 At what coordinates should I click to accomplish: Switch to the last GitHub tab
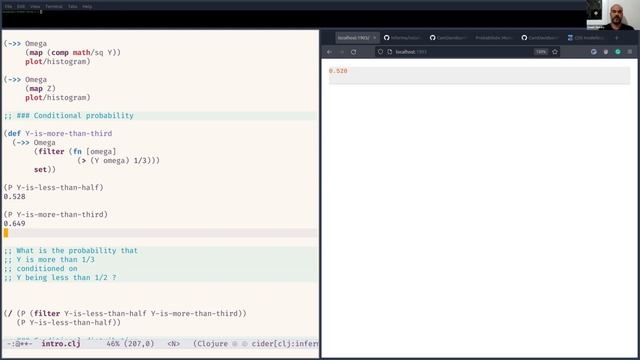(540, 38)
